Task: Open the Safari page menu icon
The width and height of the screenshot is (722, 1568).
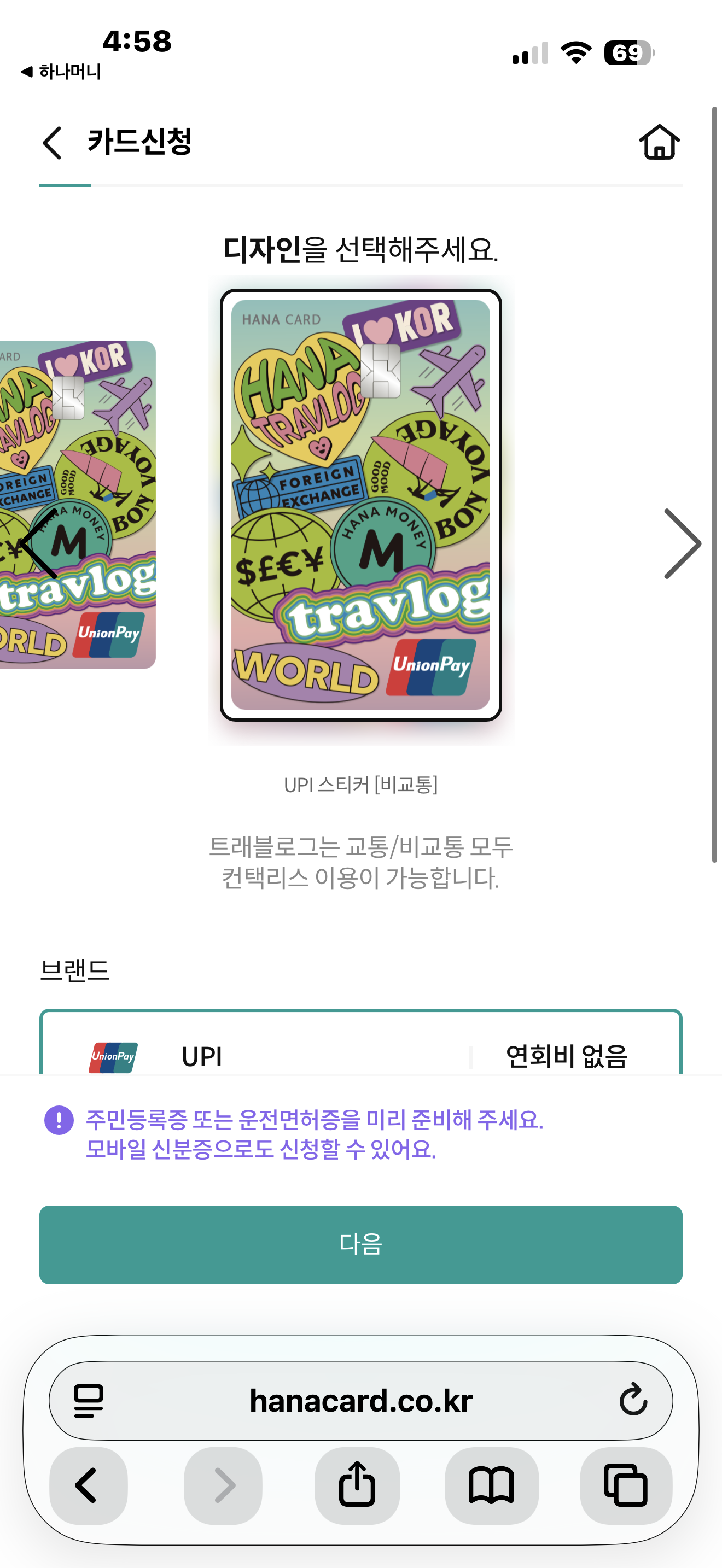Action: [89, 1400]
